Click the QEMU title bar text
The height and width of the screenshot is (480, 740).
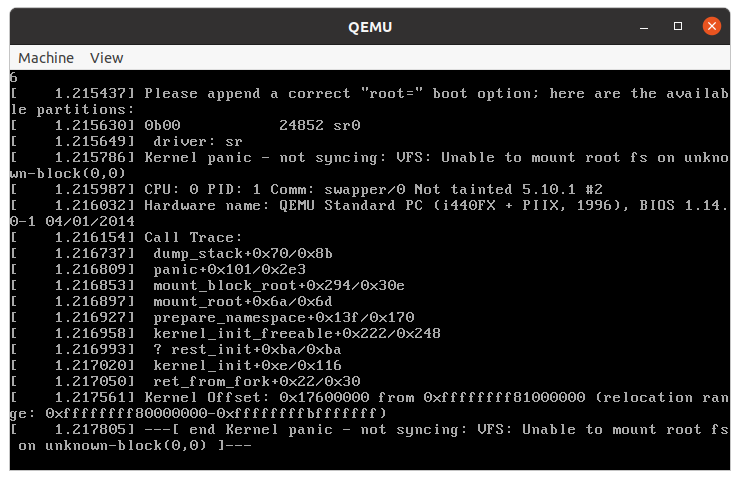(x=370, y=27)
